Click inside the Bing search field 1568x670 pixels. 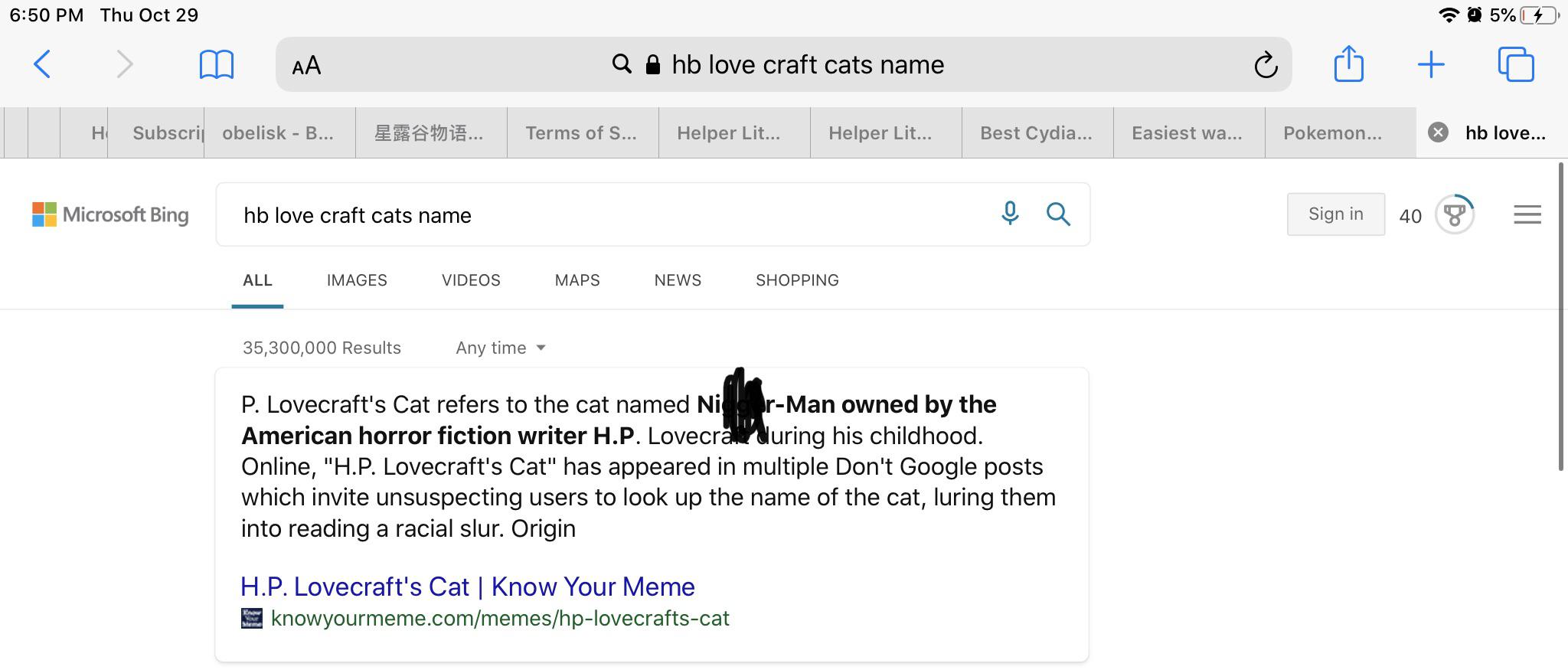(x=612, y=215)
